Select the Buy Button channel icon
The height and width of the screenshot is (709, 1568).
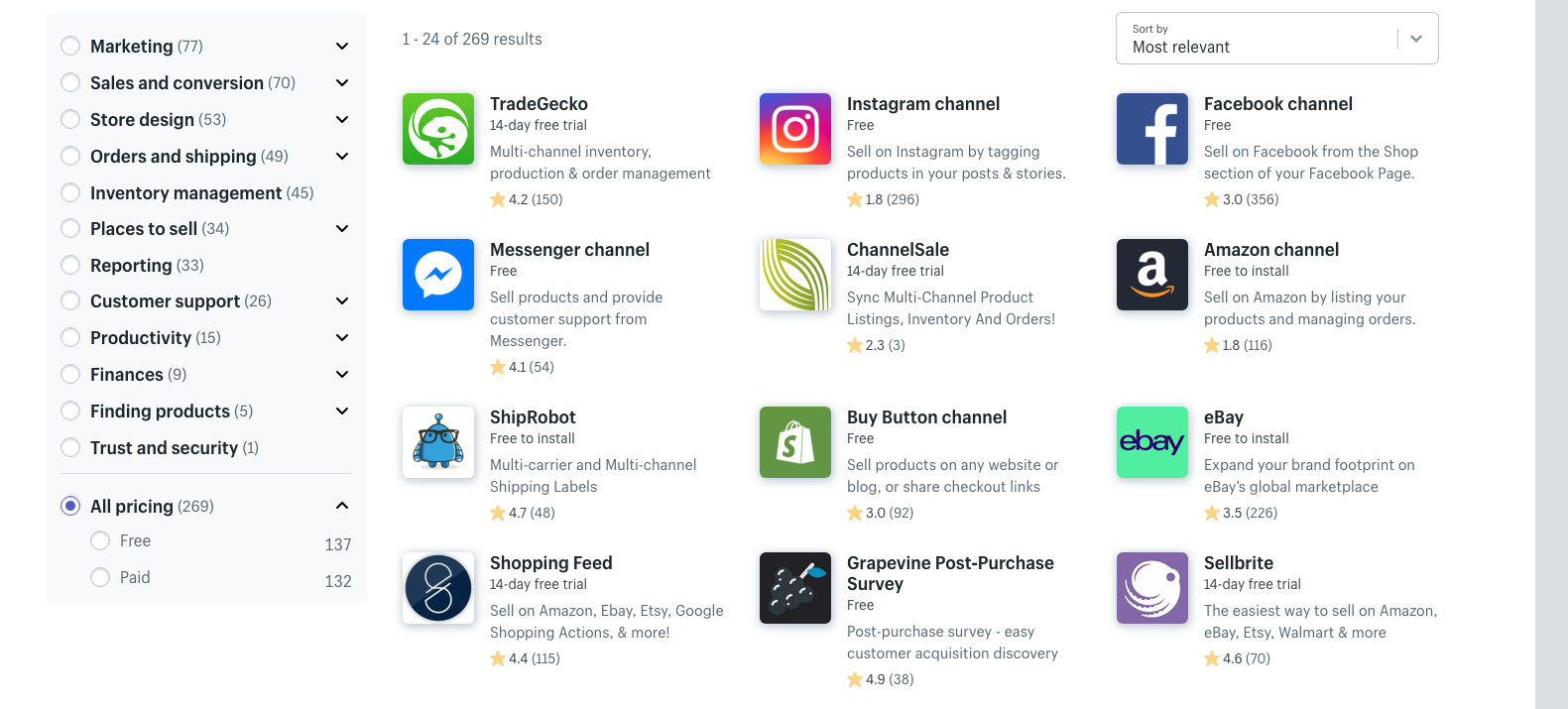794,442
